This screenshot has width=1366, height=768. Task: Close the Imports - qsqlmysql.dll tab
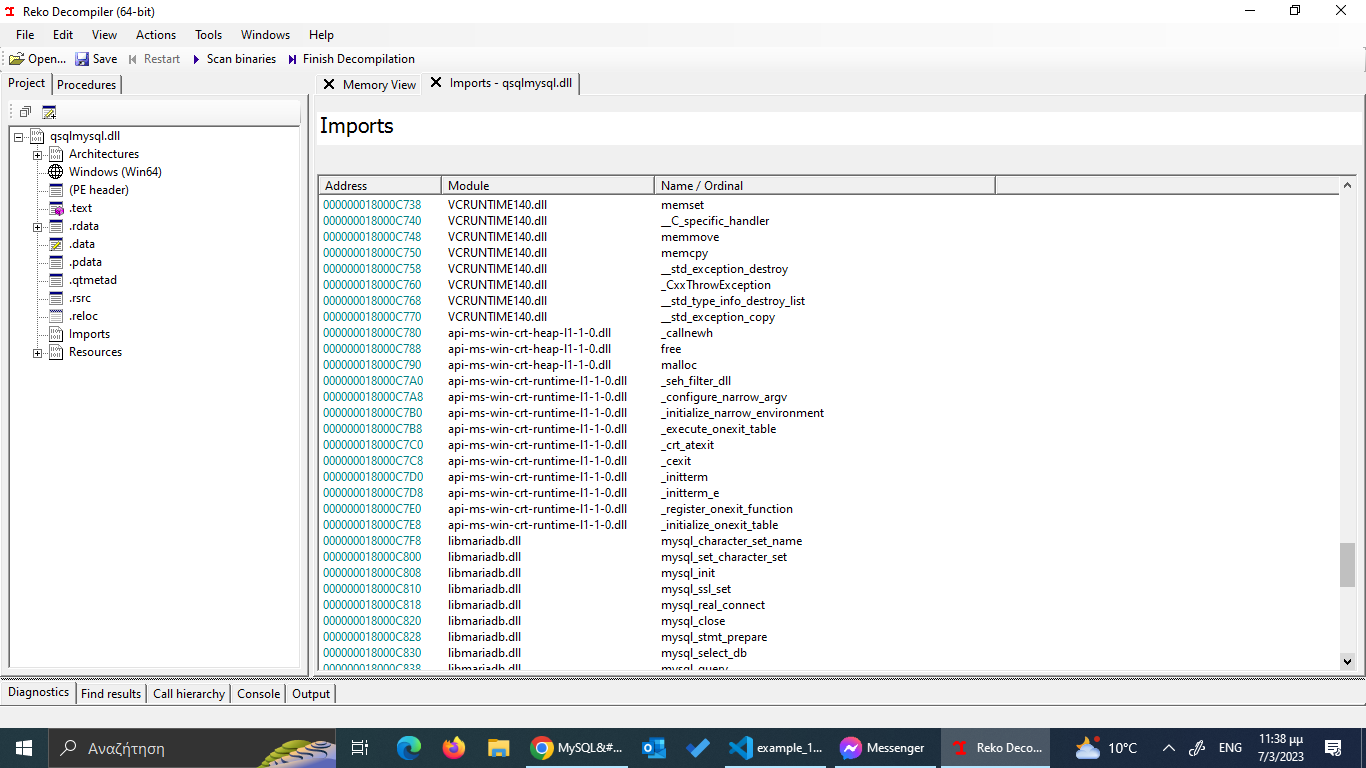[436, 83]
